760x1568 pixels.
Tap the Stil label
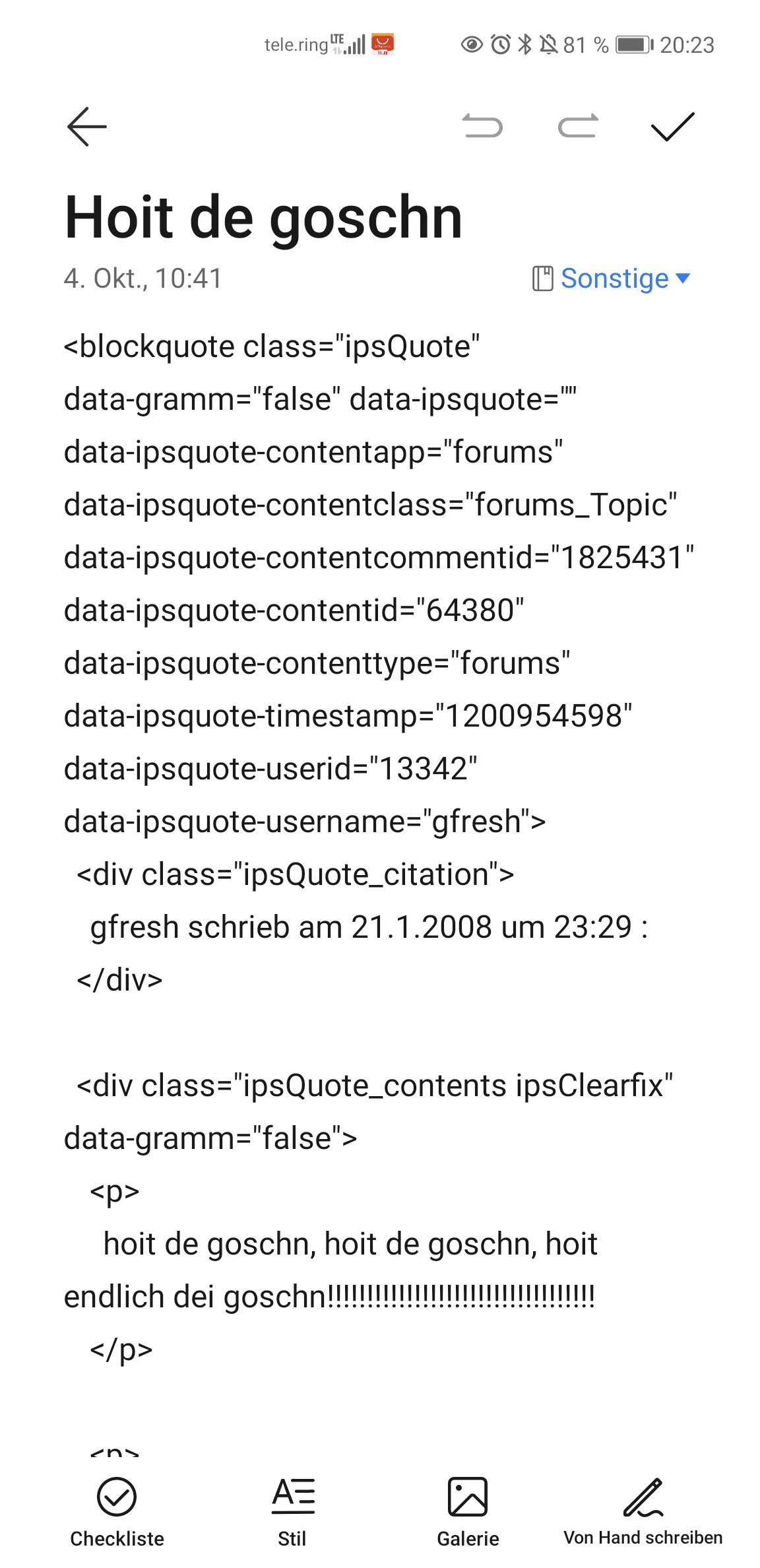click(x=292, y=1538)
